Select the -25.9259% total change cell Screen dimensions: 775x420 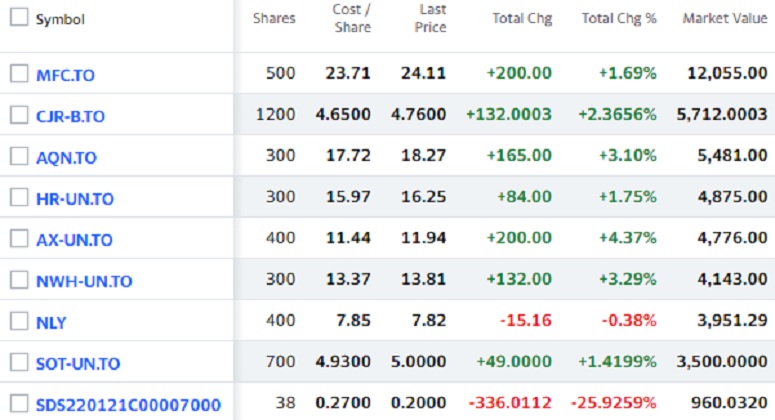click(613, 403)
